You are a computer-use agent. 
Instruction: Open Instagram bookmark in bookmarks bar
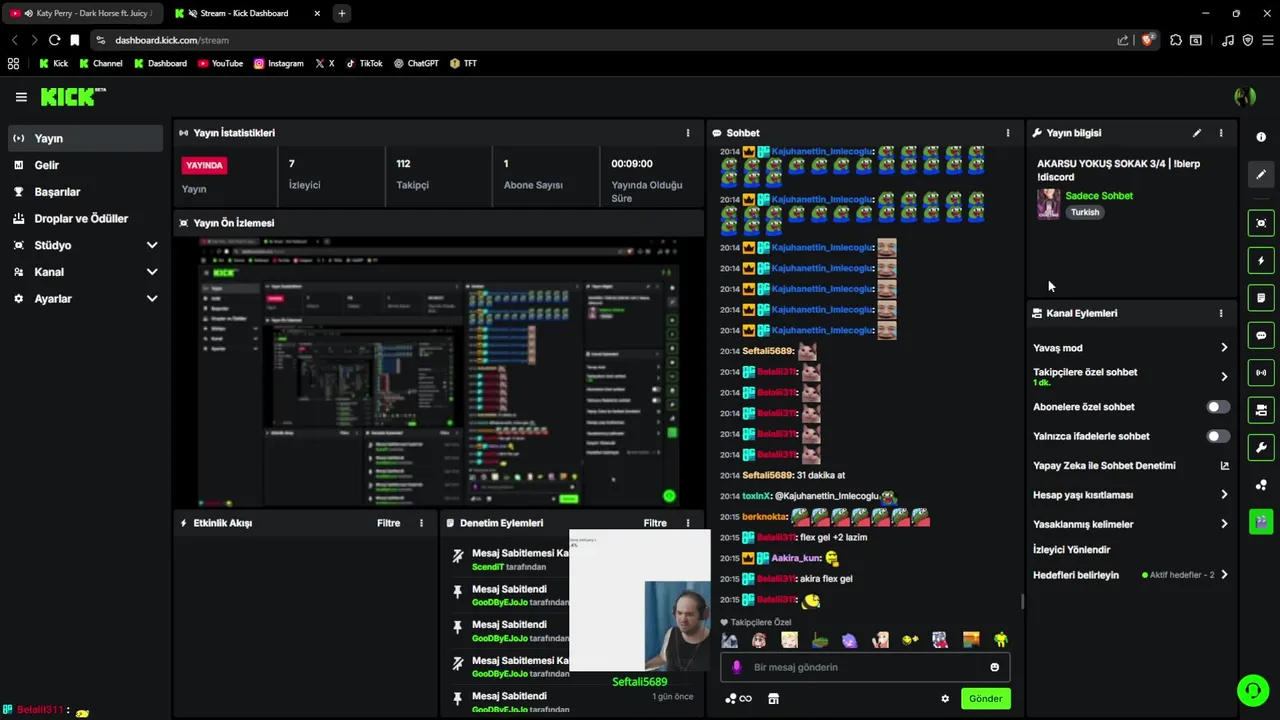[278, 63]
